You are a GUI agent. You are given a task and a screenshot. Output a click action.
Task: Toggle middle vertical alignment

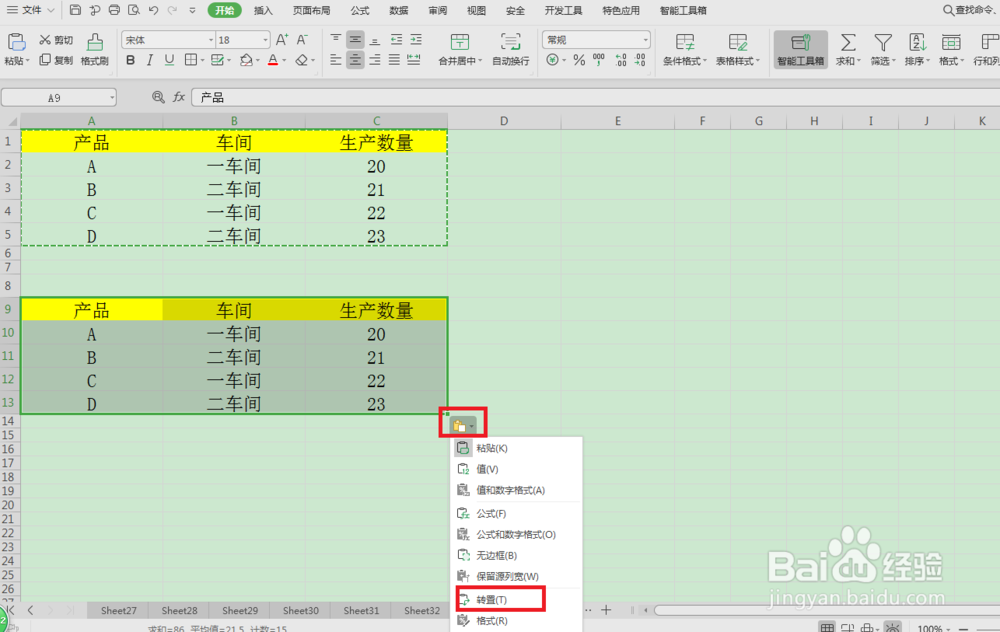(355, 40)
